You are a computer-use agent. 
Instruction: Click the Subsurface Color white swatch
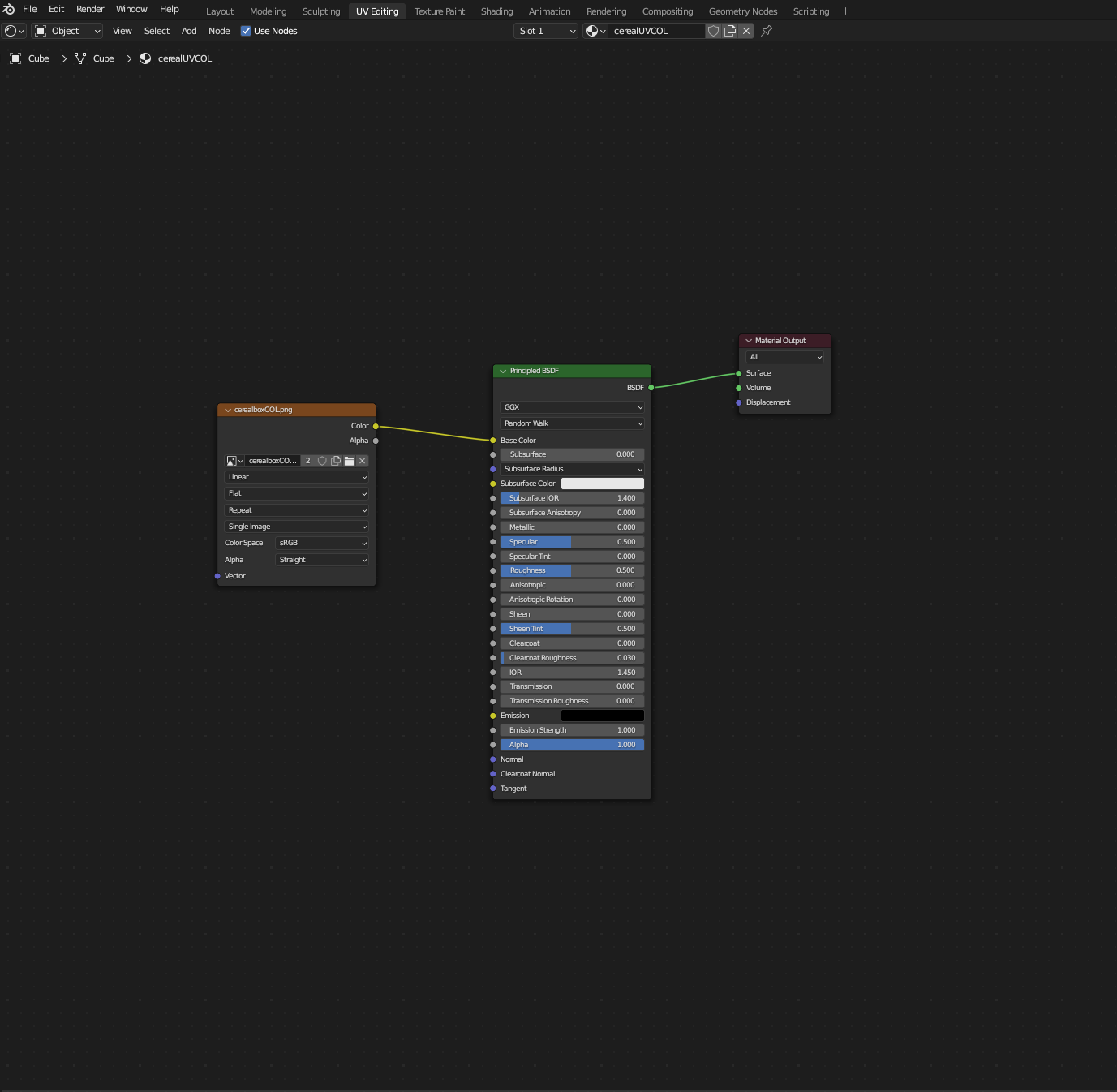click(x=603, y=484)
